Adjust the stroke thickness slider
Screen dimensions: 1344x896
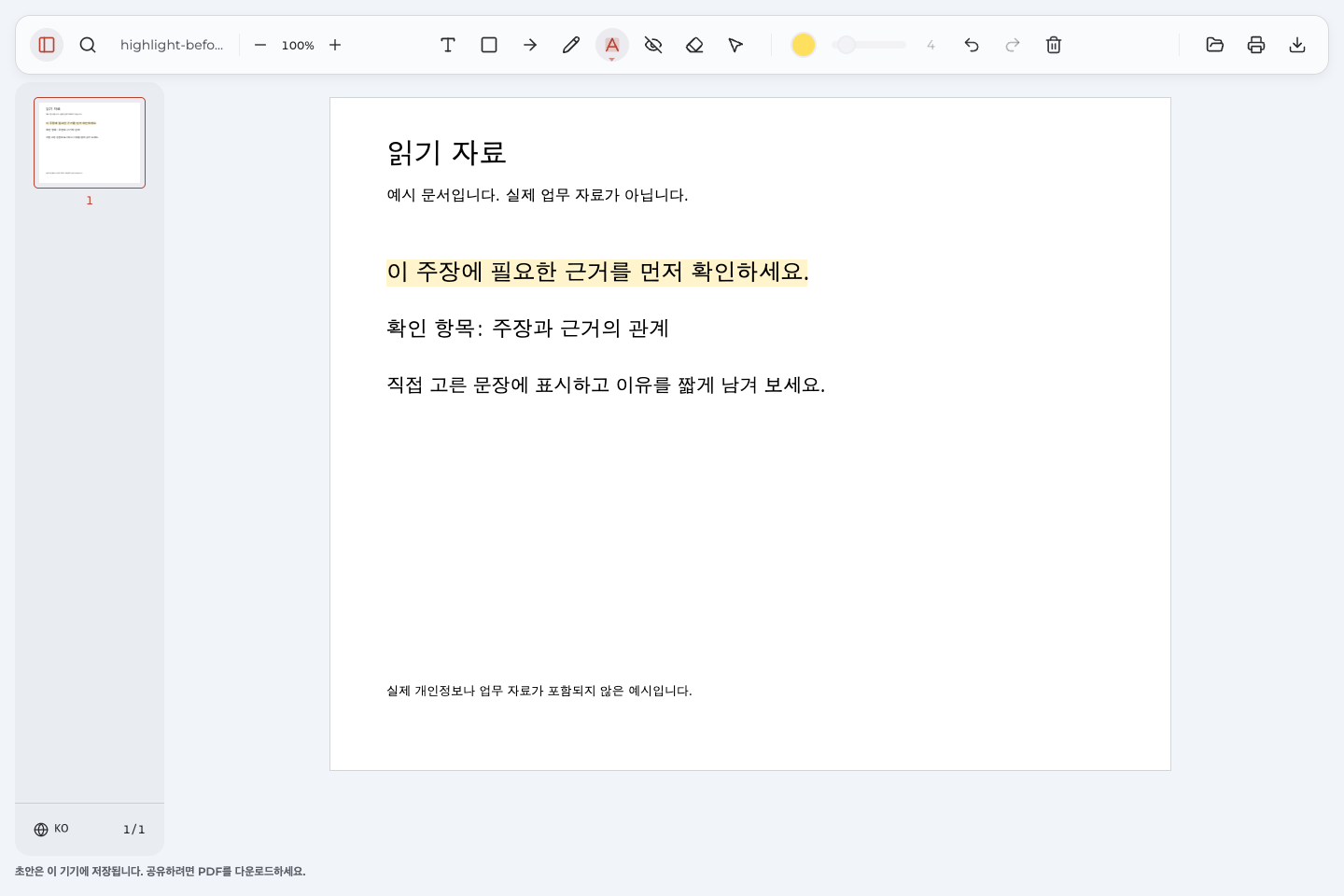[x=869, y=45]
